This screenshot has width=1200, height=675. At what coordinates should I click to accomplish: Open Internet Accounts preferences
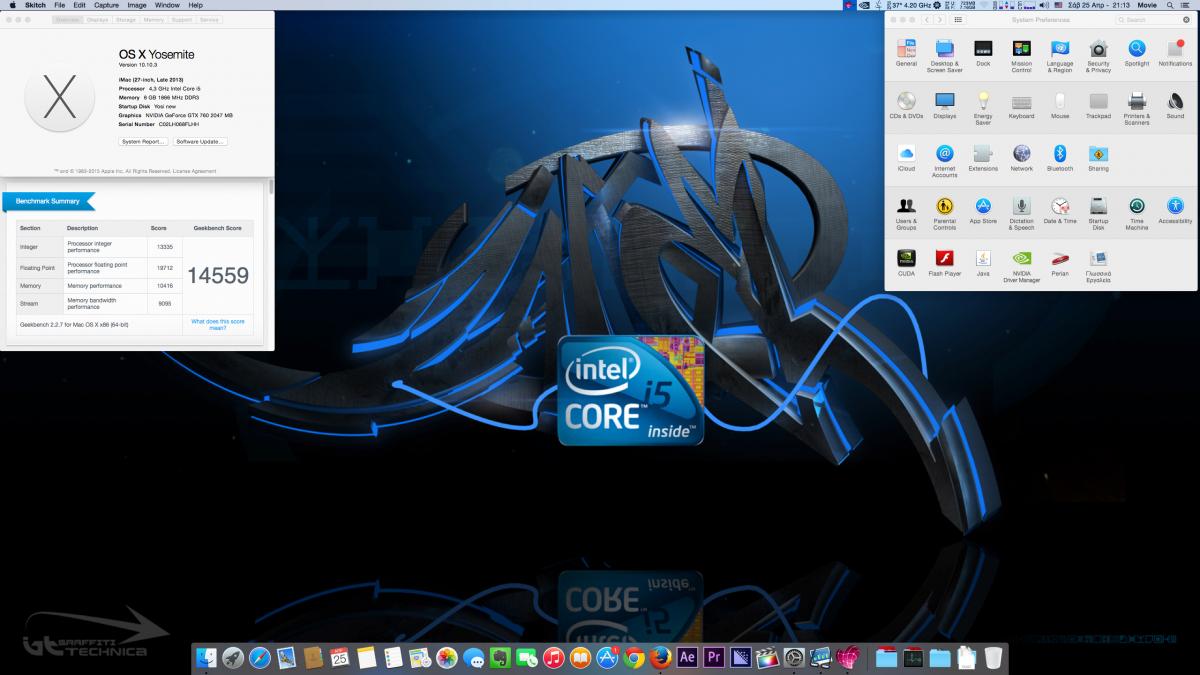(945, 161)
